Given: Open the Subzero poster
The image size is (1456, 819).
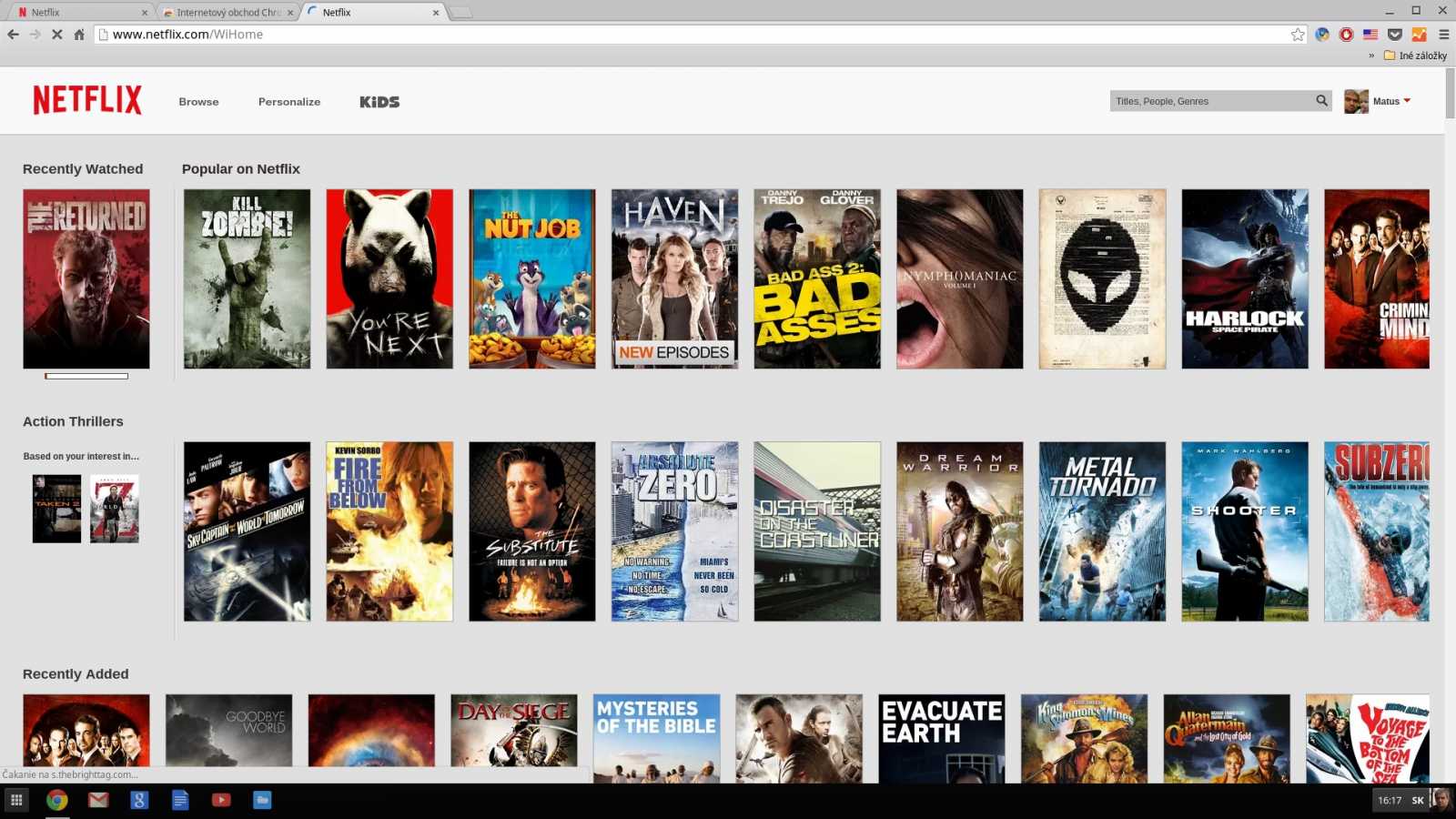Looking at the screenshot, I should [x=1377, y=531].
